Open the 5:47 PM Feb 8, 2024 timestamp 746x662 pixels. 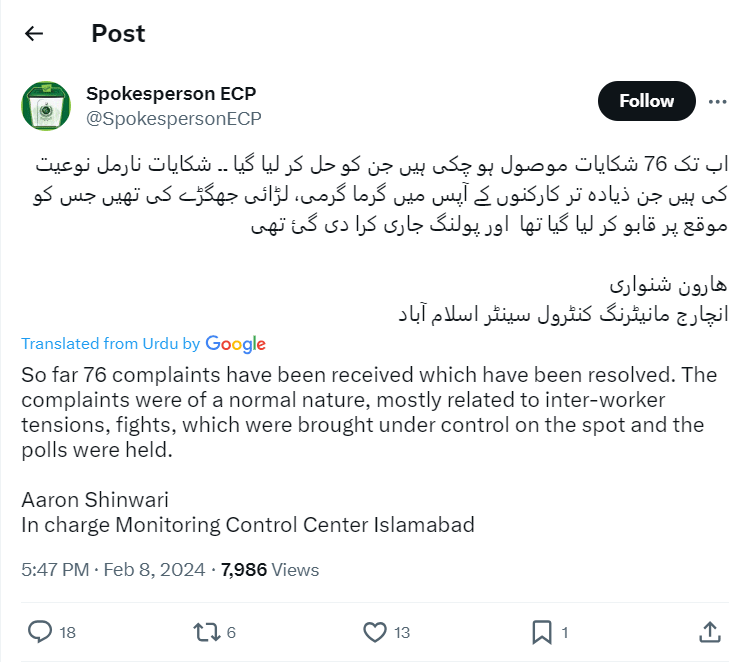[x=113, y=570]
